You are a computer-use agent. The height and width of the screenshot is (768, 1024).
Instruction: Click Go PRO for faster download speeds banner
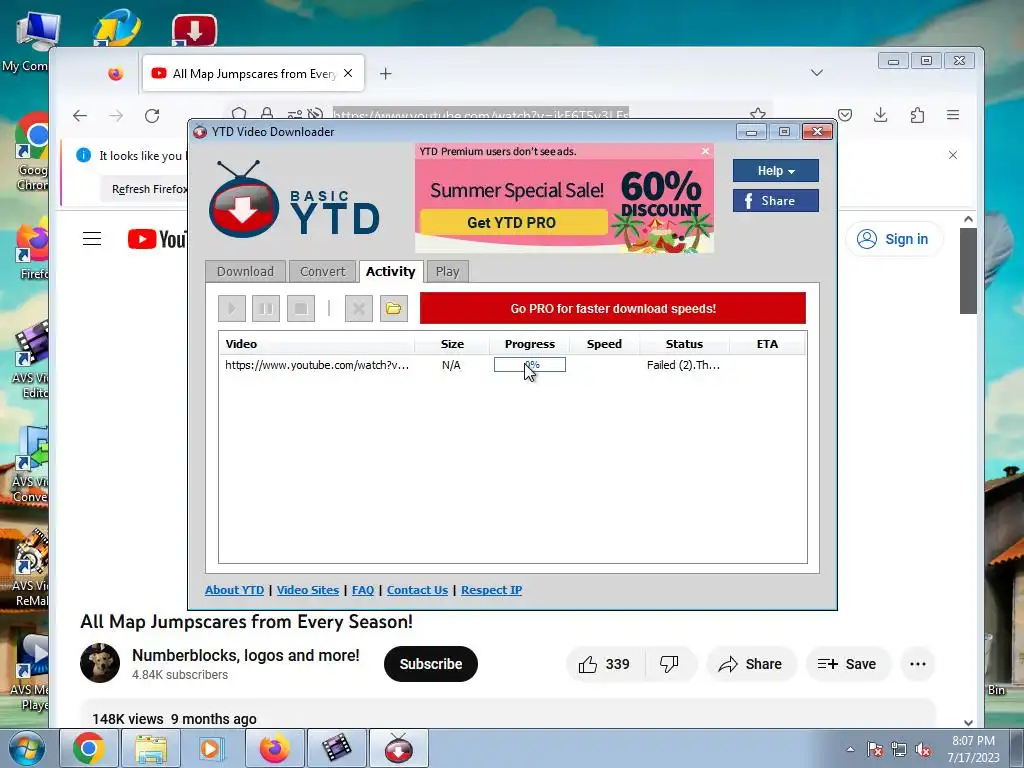[x=613, y=308]
